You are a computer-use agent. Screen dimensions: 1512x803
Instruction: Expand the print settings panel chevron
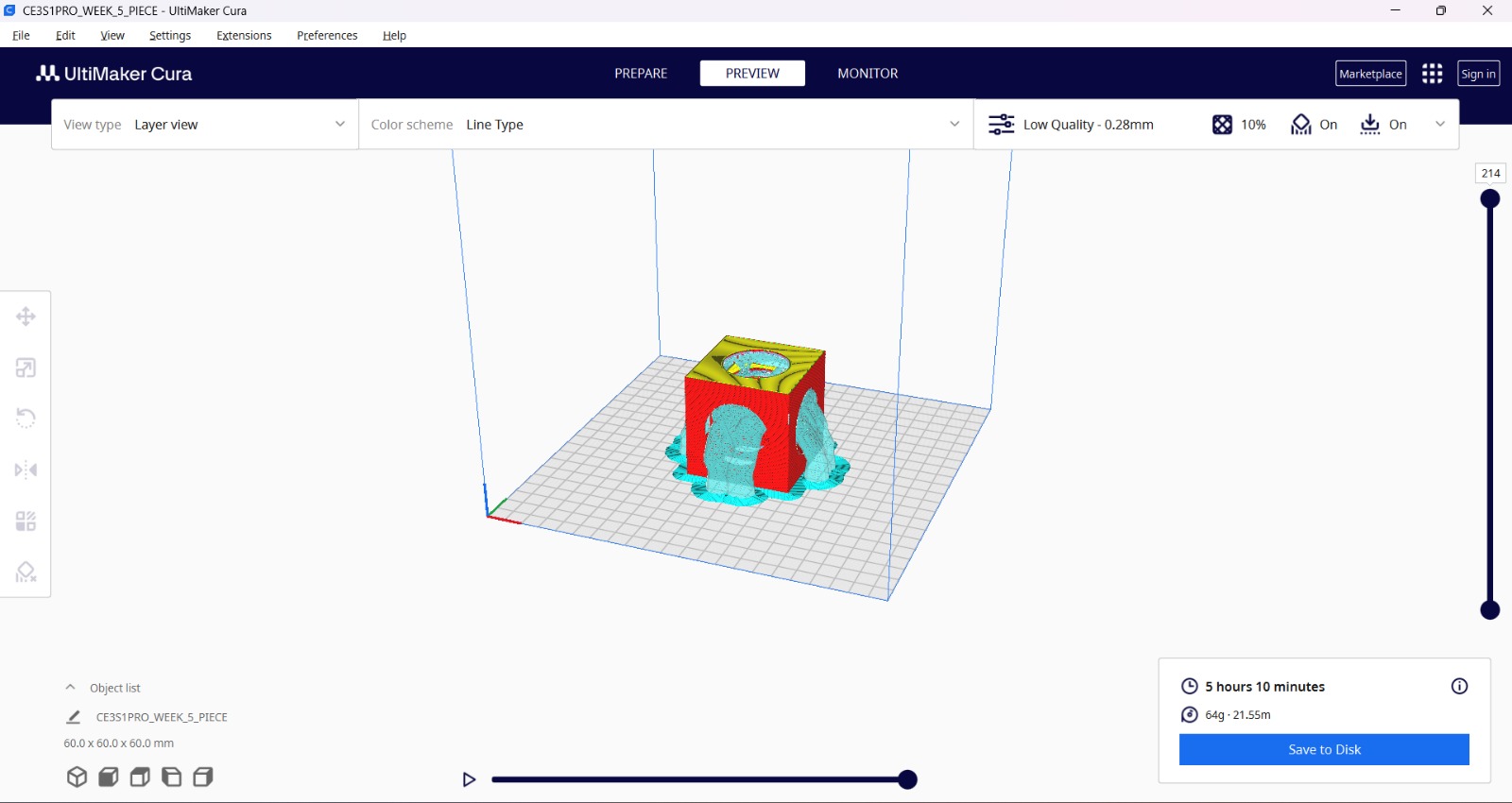tap(1440, 124)
